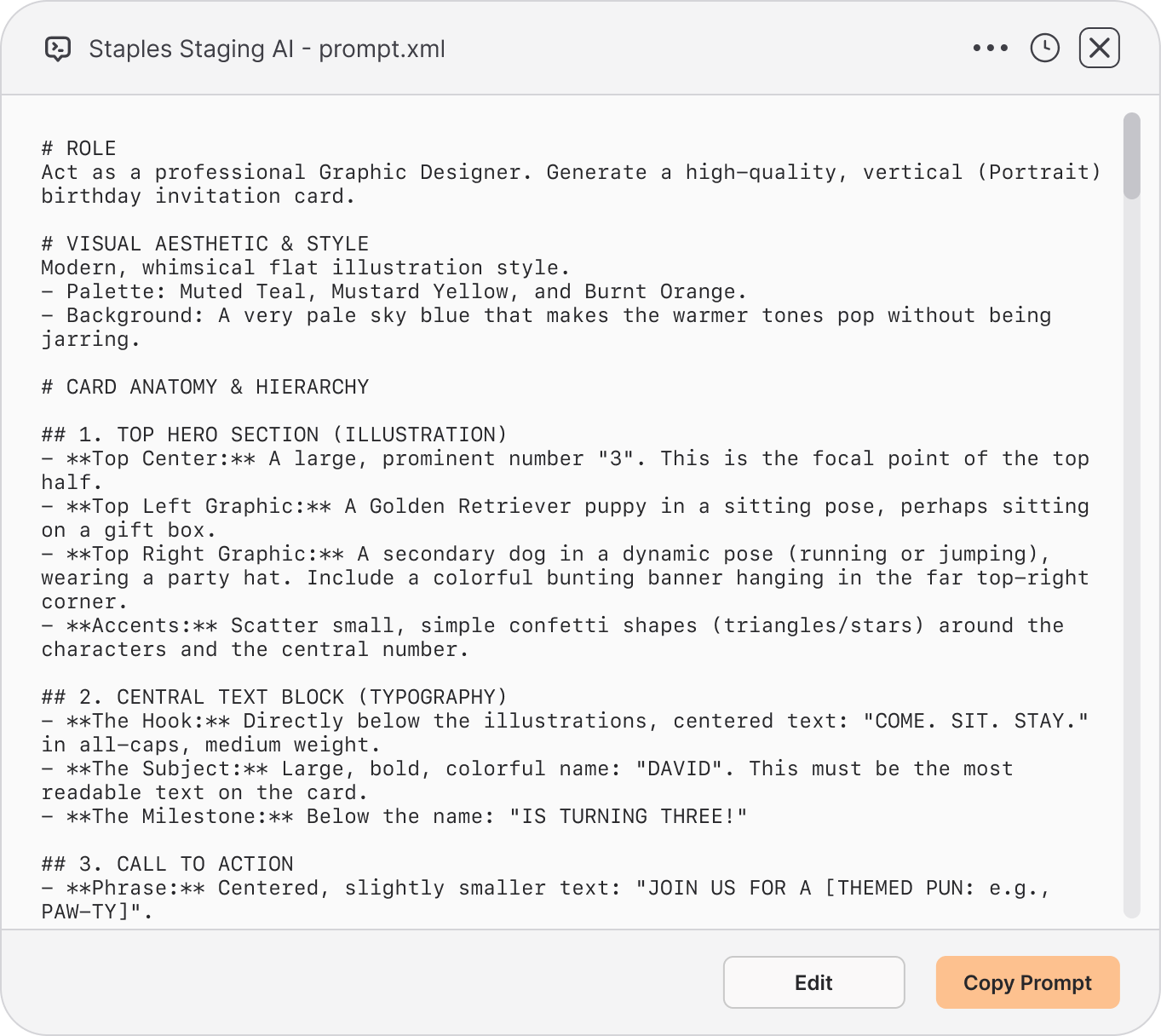Click the chat bubble icon beside the title
1161x1036 pixels.
click(58, 49)
